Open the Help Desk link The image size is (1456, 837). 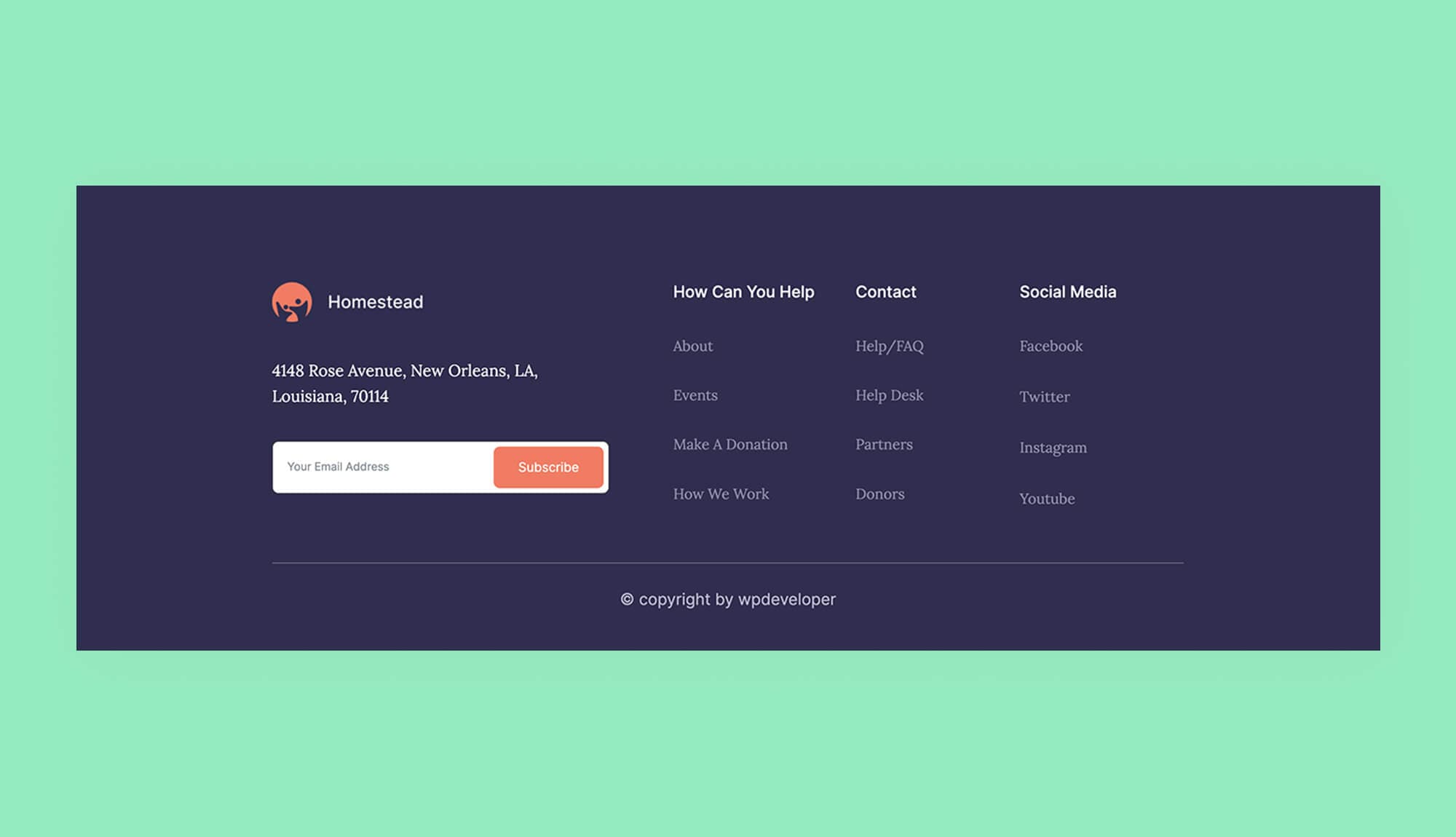(889, 395)
